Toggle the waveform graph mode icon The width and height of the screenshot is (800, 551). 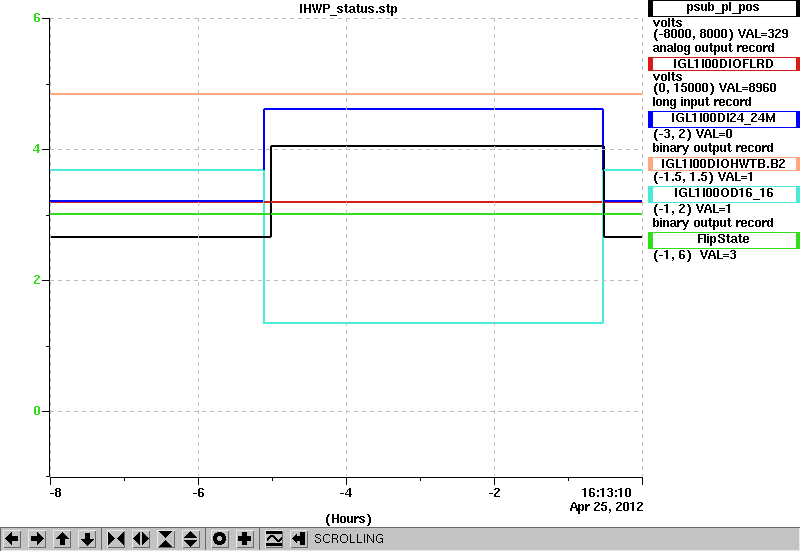coord(274,539)
